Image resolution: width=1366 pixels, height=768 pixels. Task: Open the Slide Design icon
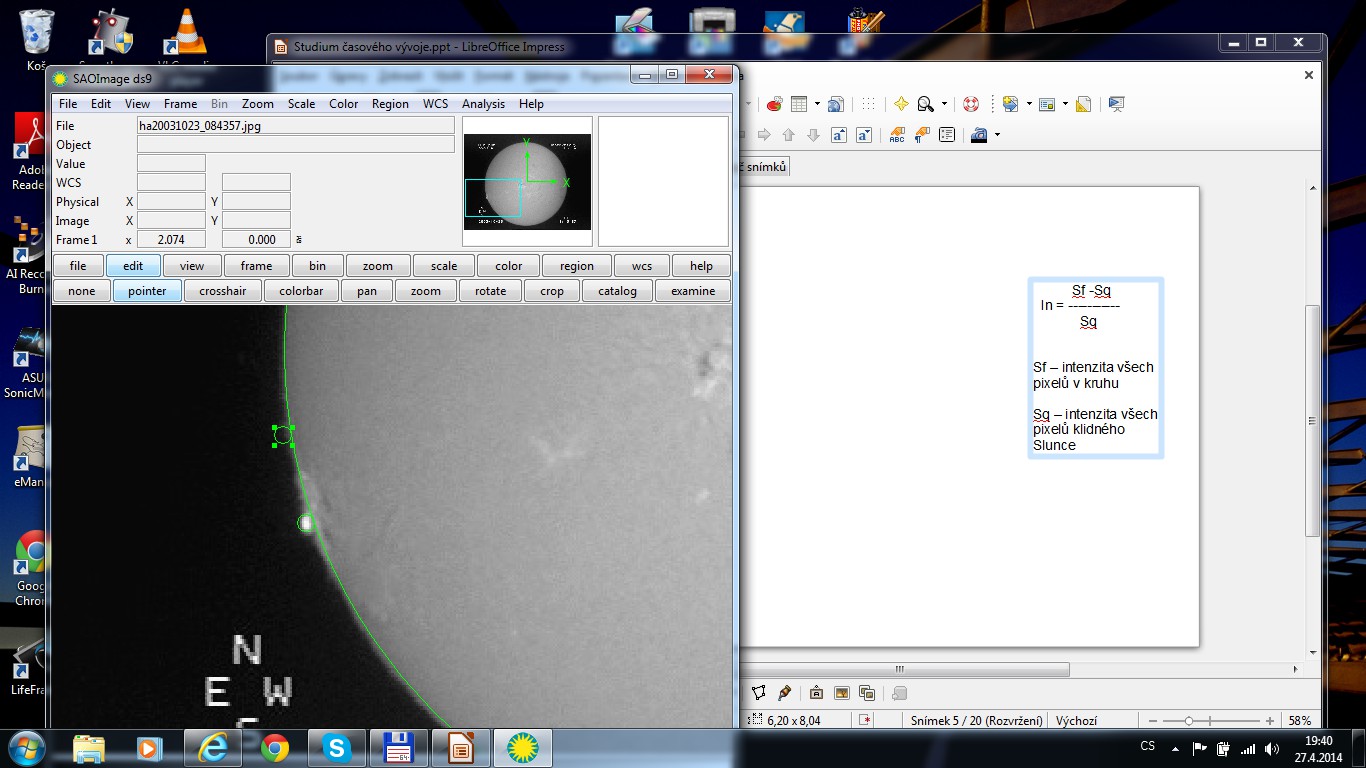(x=1083, y=104)
